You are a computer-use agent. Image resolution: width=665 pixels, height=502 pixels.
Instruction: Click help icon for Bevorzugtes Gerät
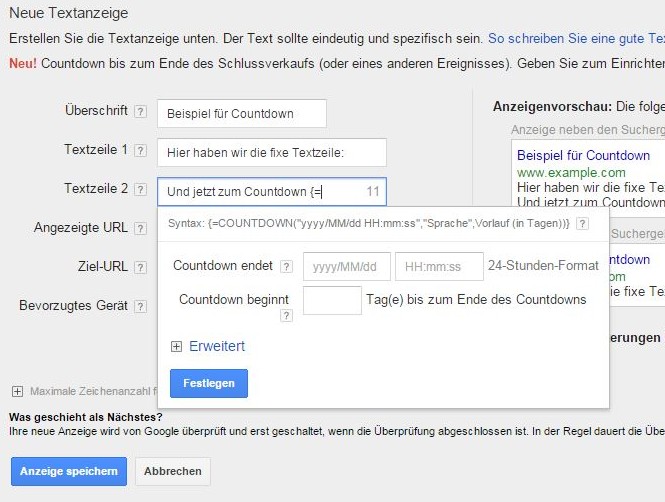(140, 306)
